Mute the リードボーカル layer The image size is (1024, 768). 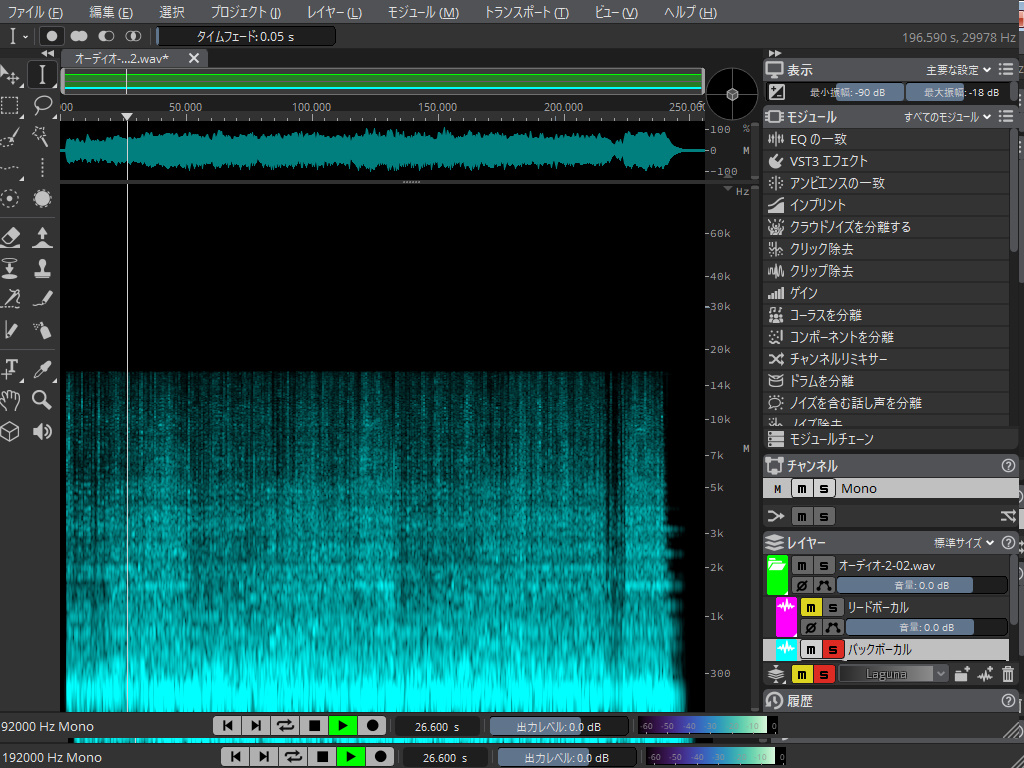coord(810,607)
